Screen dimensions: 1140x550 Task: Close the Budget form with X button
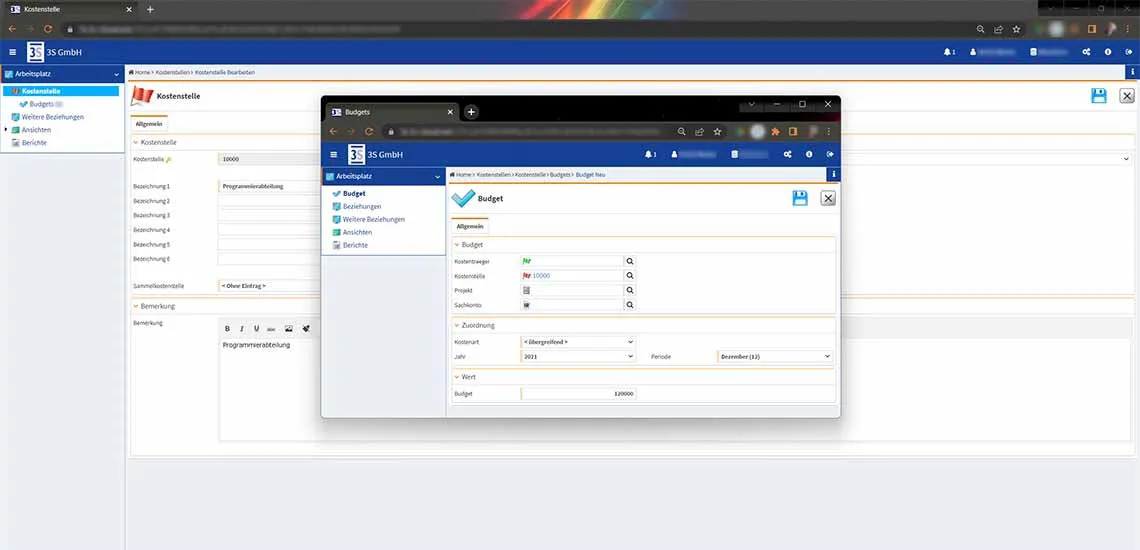click(x=828, y=198)
